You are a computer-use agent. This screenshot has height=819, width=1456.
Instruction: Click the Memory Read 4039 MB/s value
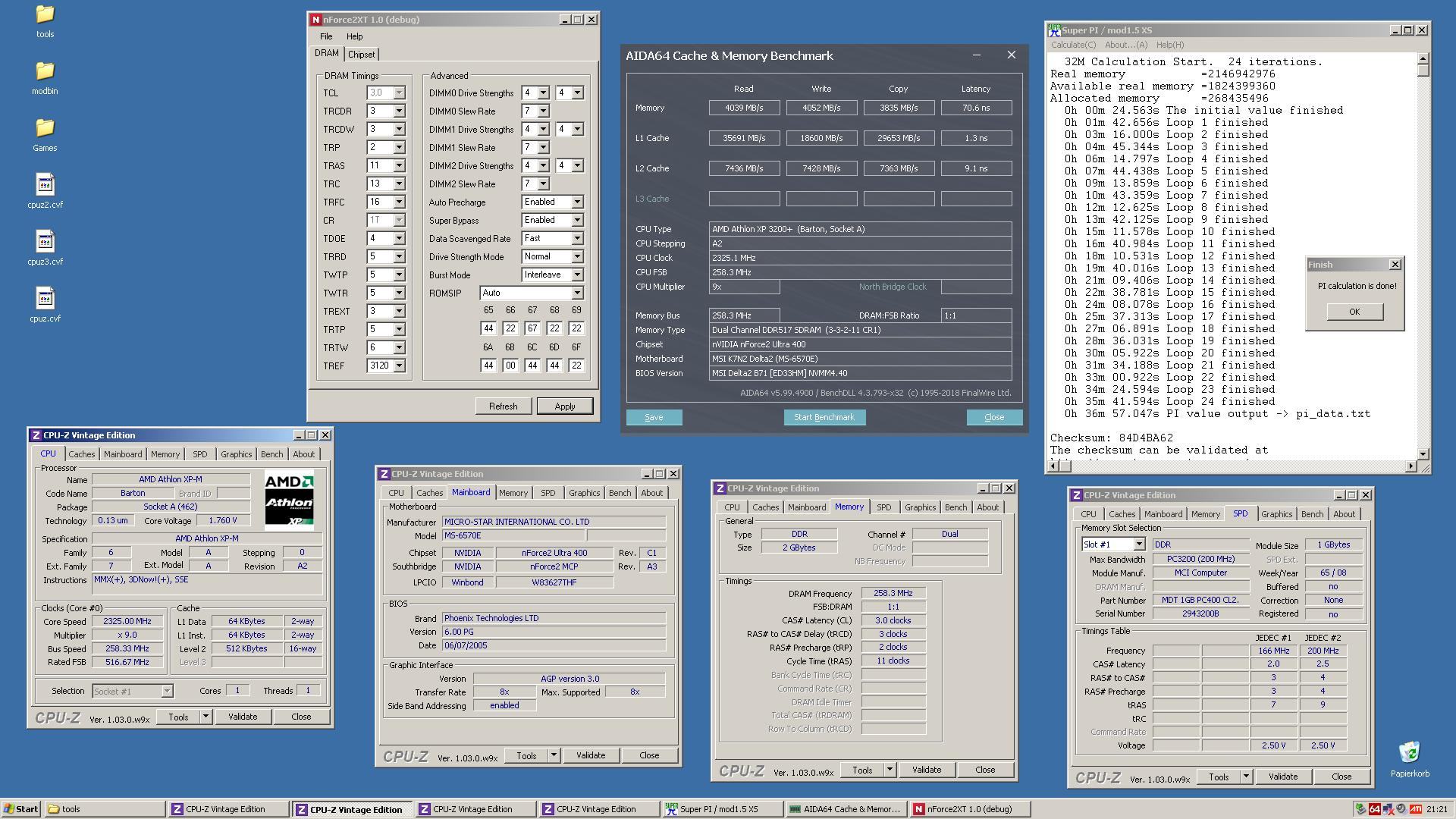[744, 108]
